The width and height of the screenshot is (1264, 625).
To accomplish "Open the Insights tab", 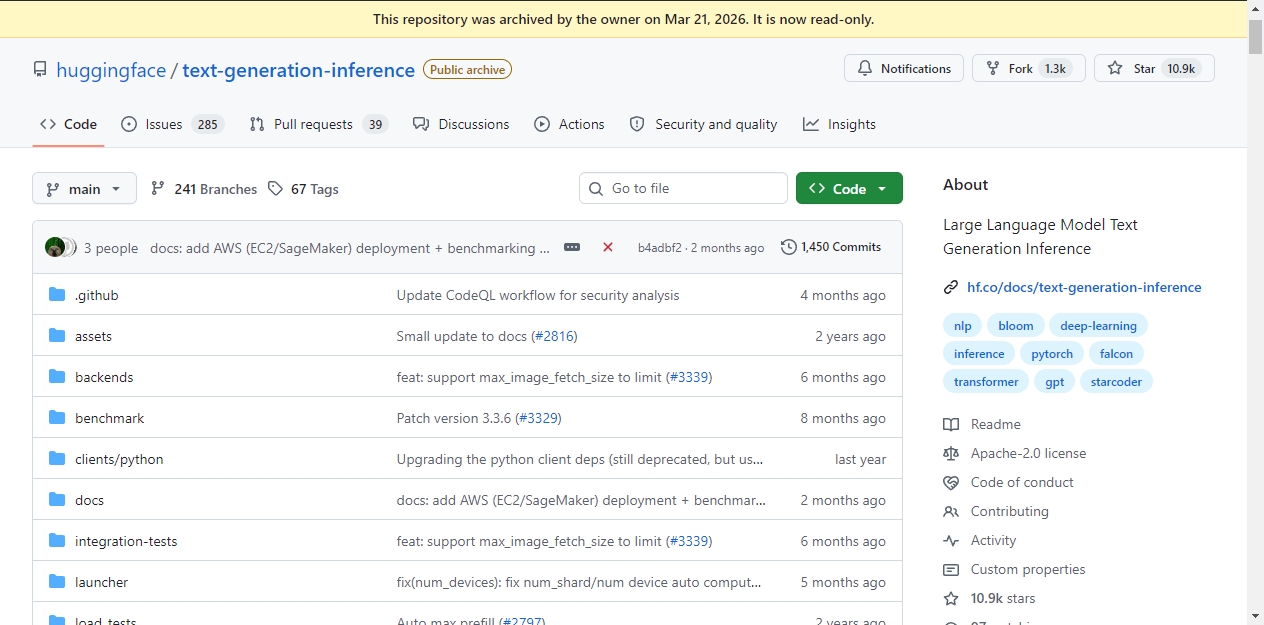I will click(x=839, y=124).
